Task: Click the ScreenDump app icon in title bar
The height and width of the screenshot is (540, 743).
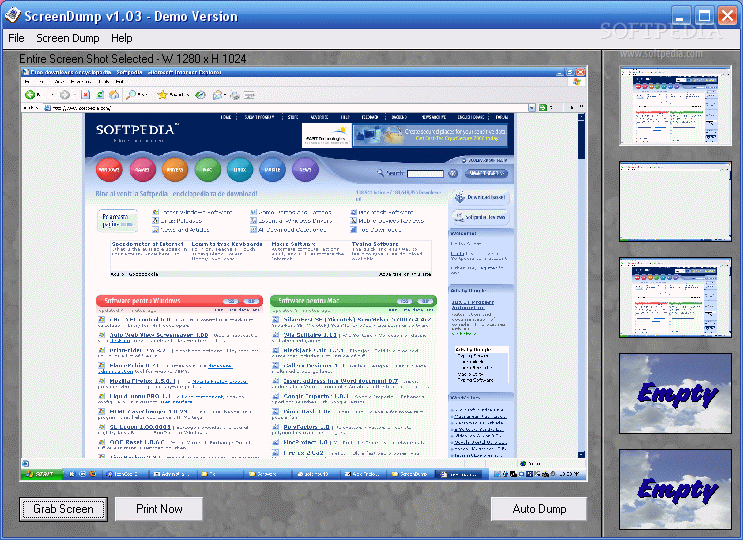Action: click(x=12, y=15)
